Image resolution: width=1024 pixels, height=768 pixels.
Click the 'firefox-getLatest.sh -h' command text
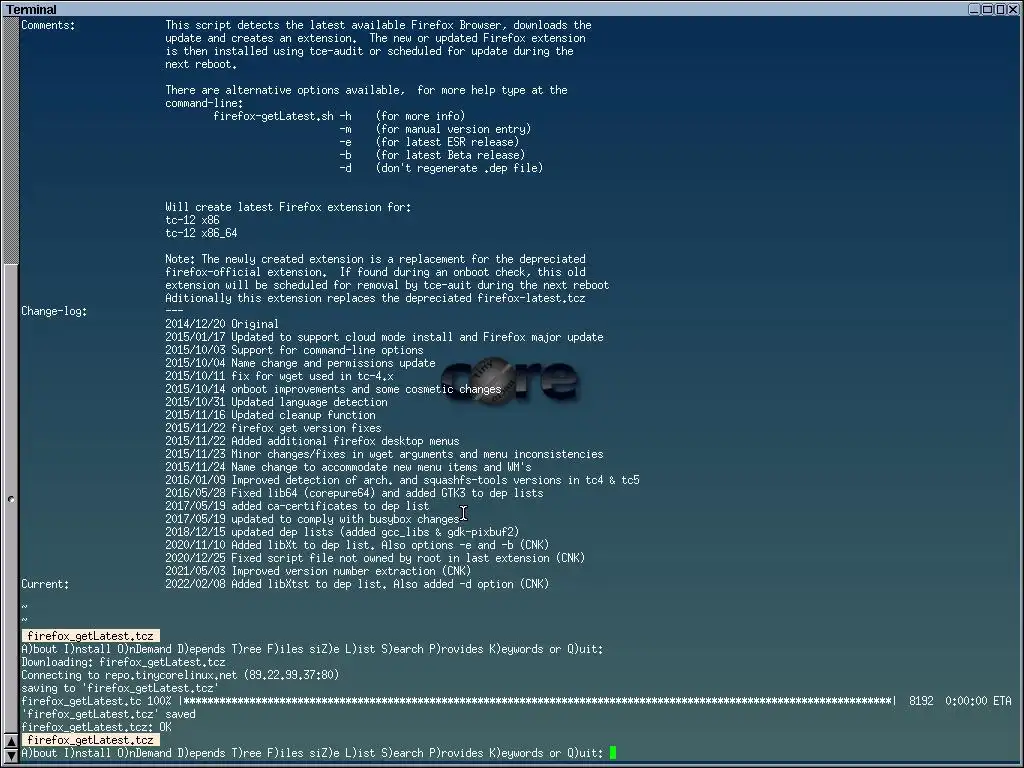[282, 116]
